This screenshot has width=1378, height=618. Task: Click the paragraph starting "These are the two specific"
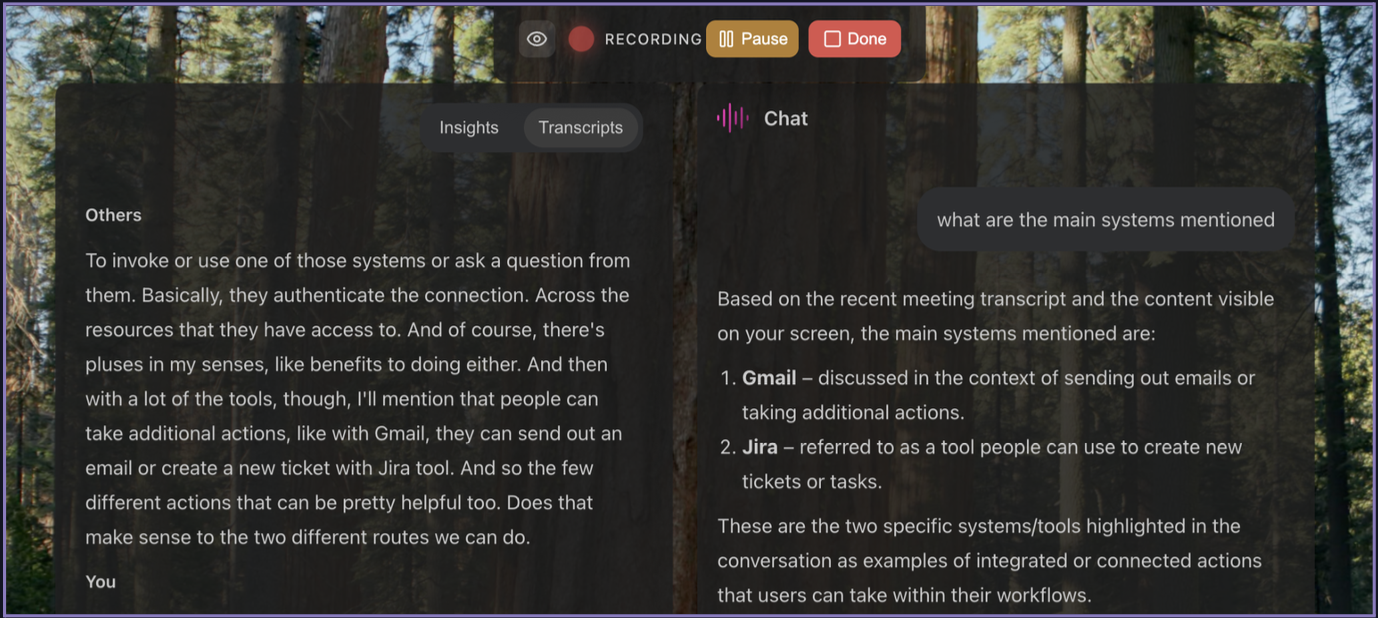tap(978, 526)
